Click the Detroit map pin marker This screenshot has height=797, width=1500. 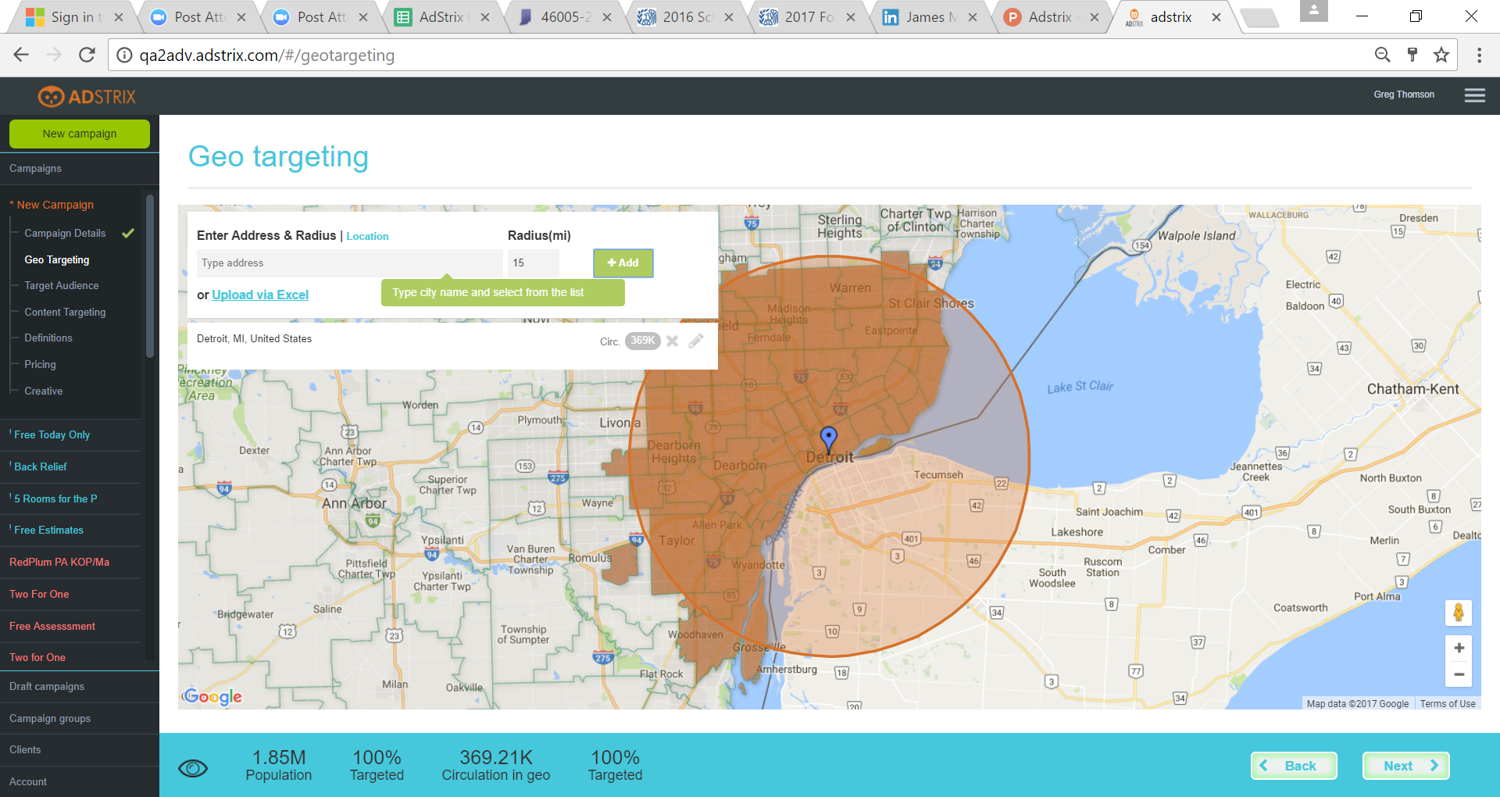pos(828,440)
